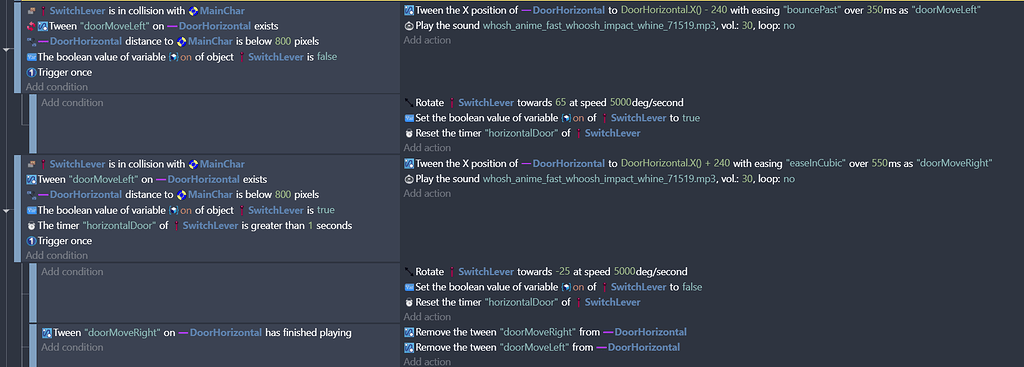Add action below the easeInCubic event's Play sound
1024x367 pixels.
(x=427, y=193)
